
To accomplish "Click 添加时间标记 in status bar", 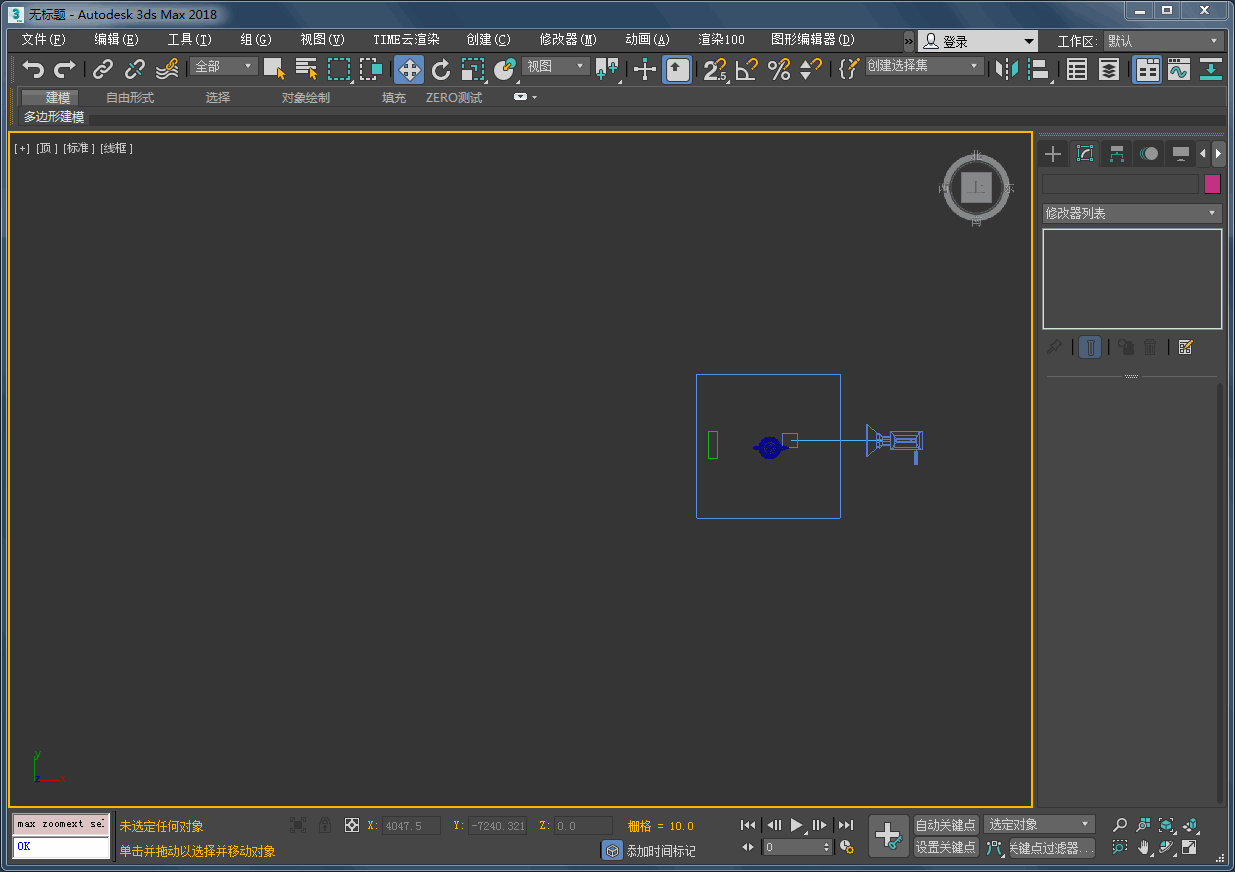I will pyautogui.click(x=660, y=851).
